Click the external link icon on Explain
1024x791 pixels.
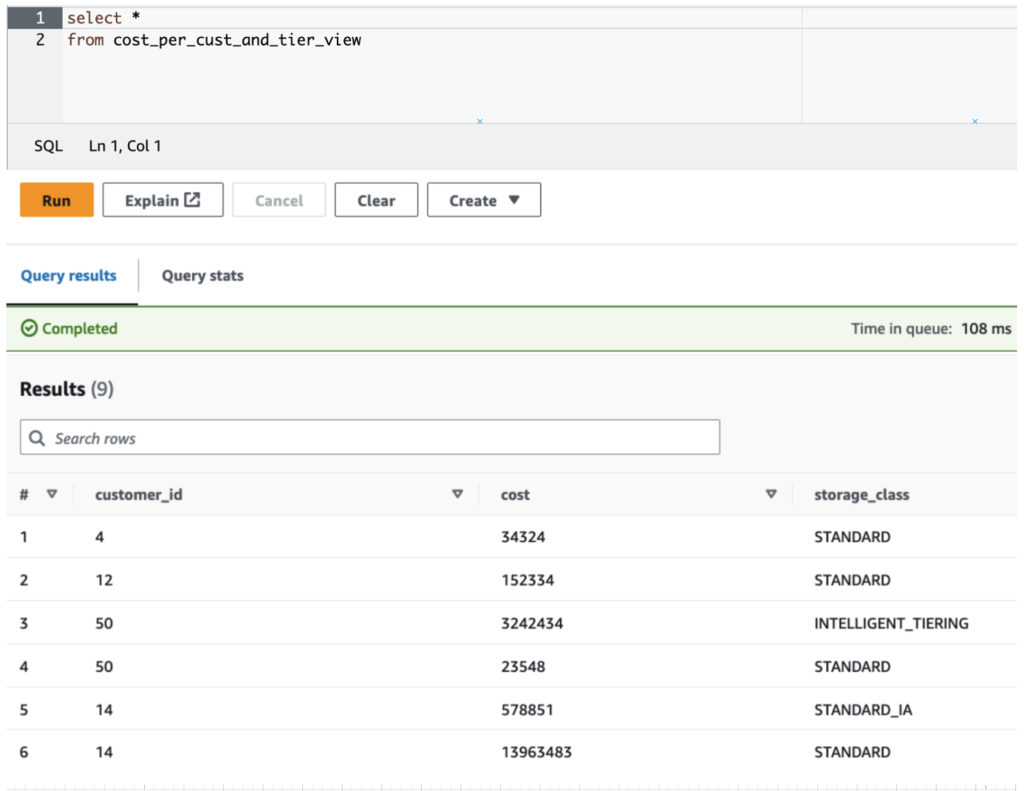point(192,200)
